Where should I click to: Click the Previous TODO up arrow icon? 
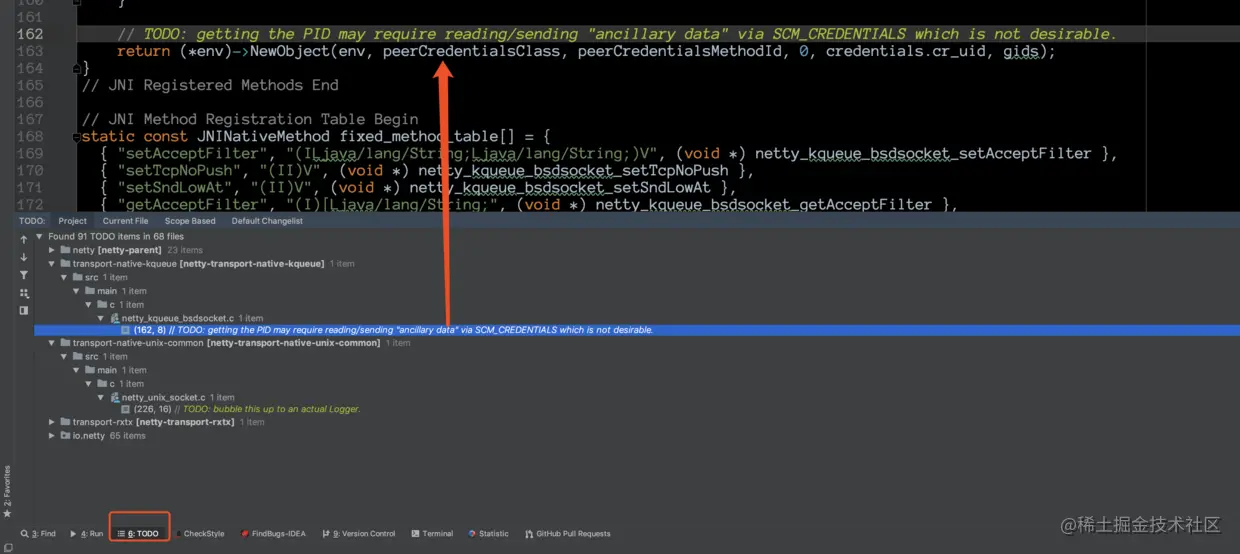click(24, 240)
